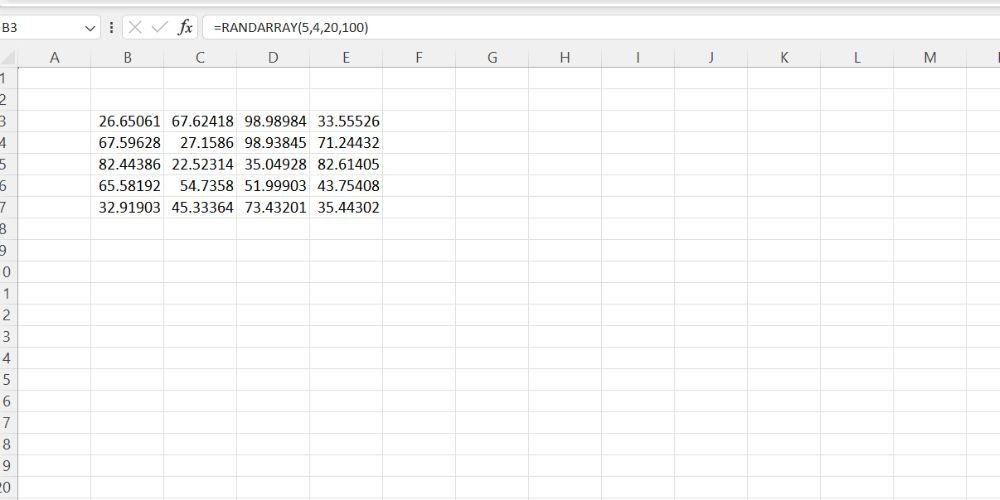Select all cells with corner triangle

(x=8, y=58)
